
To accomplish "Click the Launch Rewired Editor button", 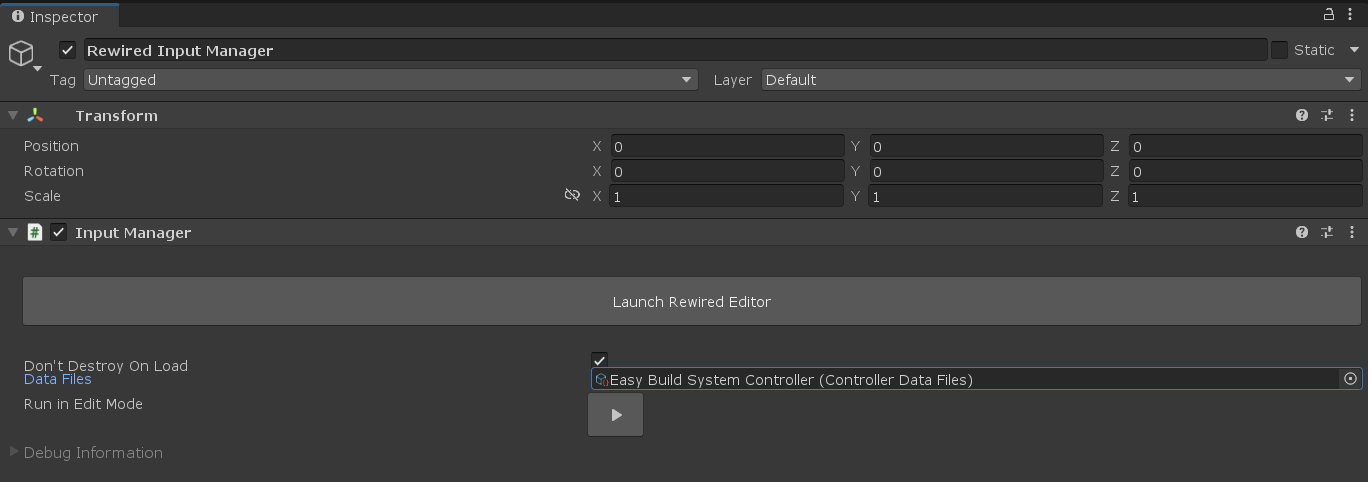I will [x=691, y=302].
